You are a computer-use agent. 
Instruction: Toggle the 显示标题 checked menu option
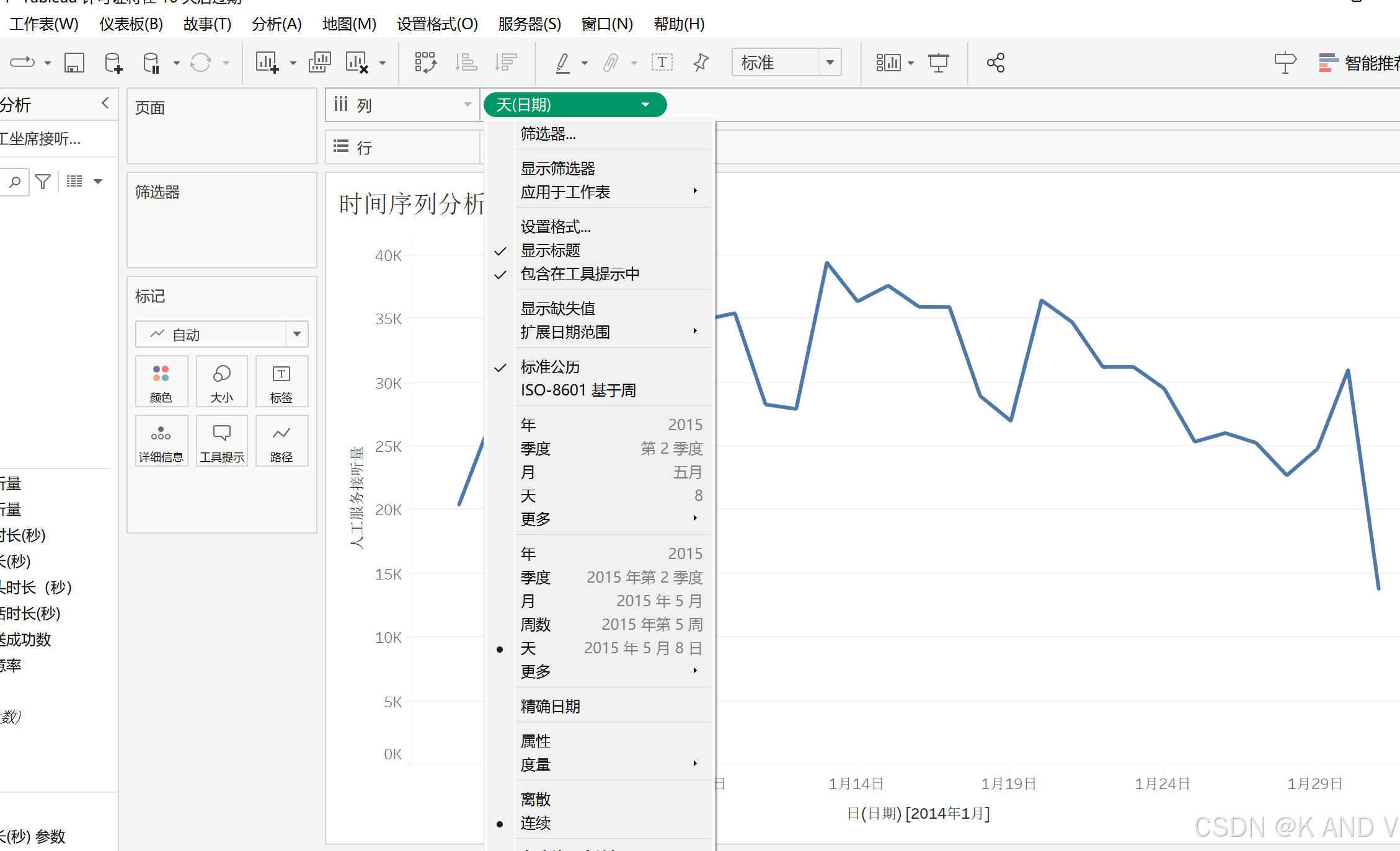[x=551, y=250]
